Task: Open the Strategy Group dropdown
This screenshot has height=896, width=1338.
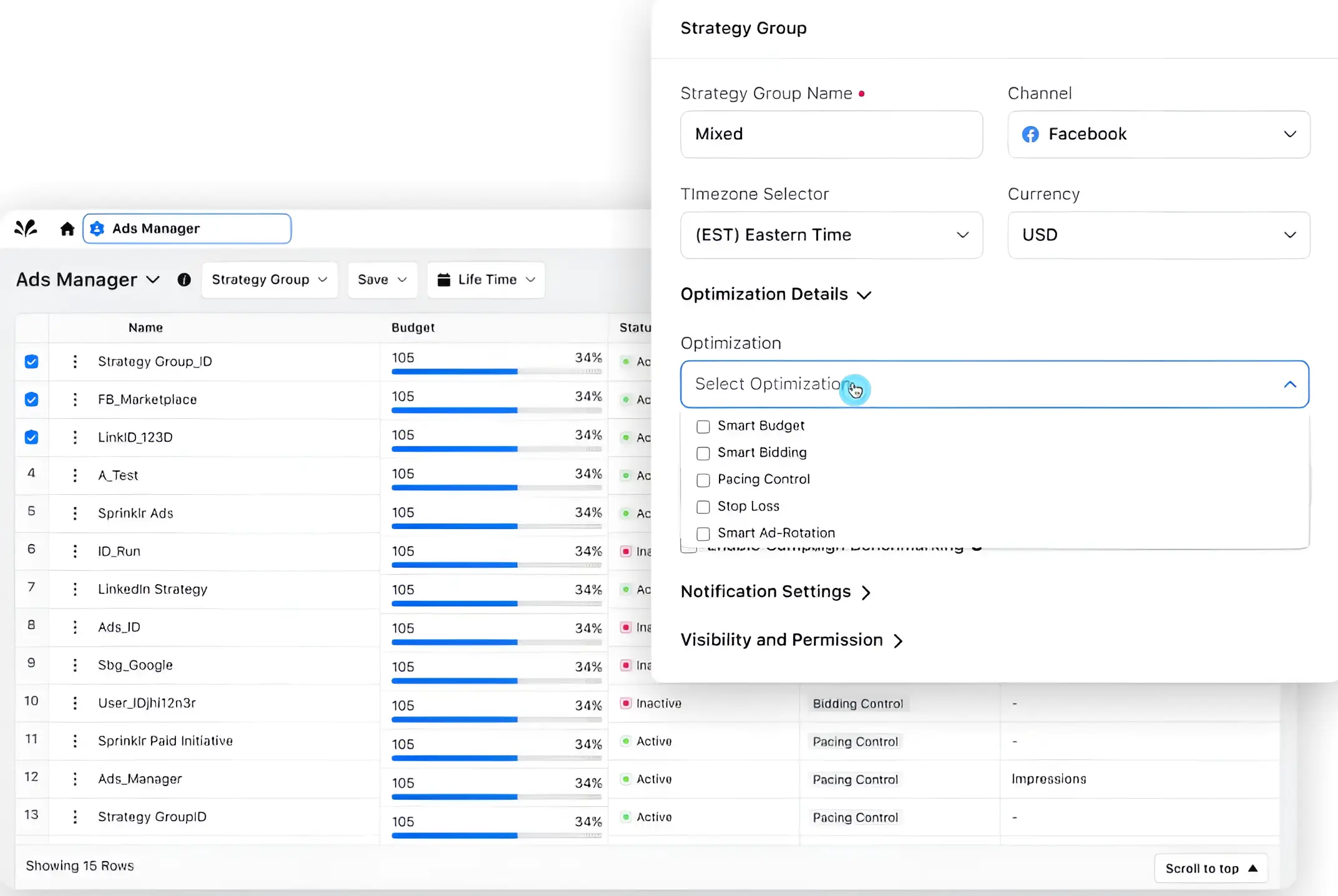Action: pyautogui.click(x=270, y=280)
